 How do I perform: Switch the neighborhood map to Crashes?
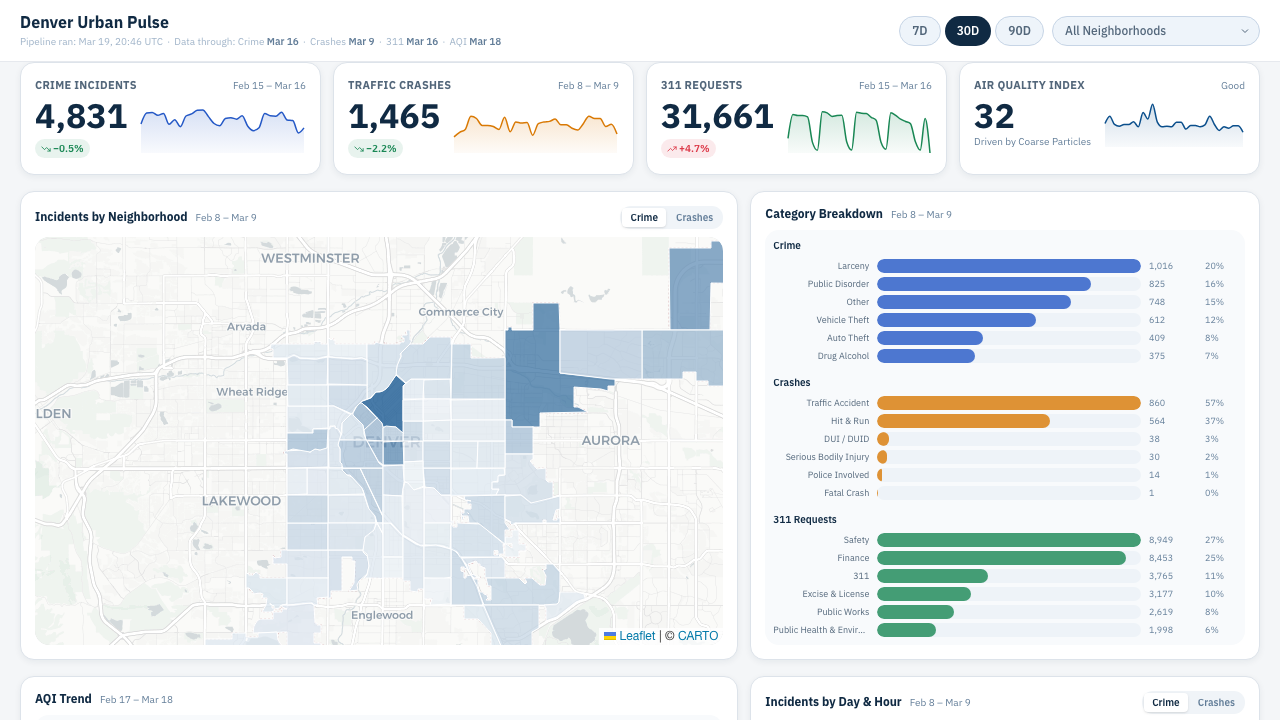(x=694, y=217)
